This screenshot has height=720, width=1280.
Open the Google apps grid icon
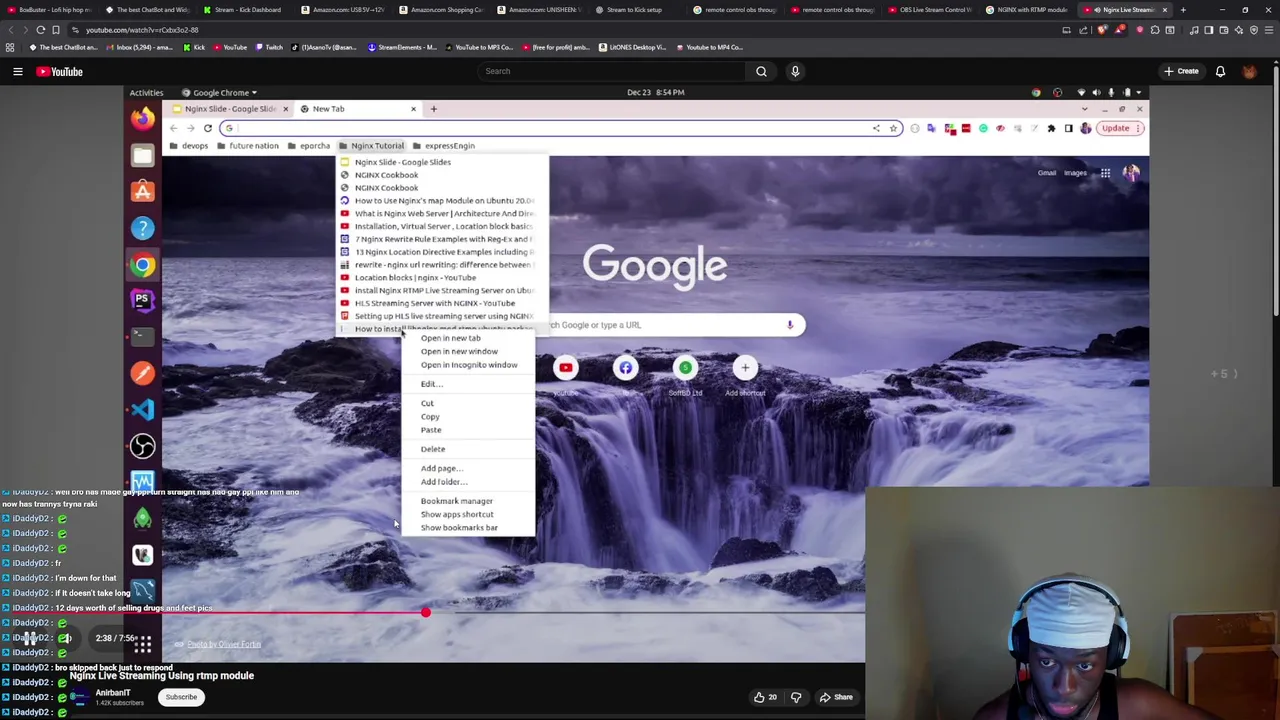point(1105,173)
